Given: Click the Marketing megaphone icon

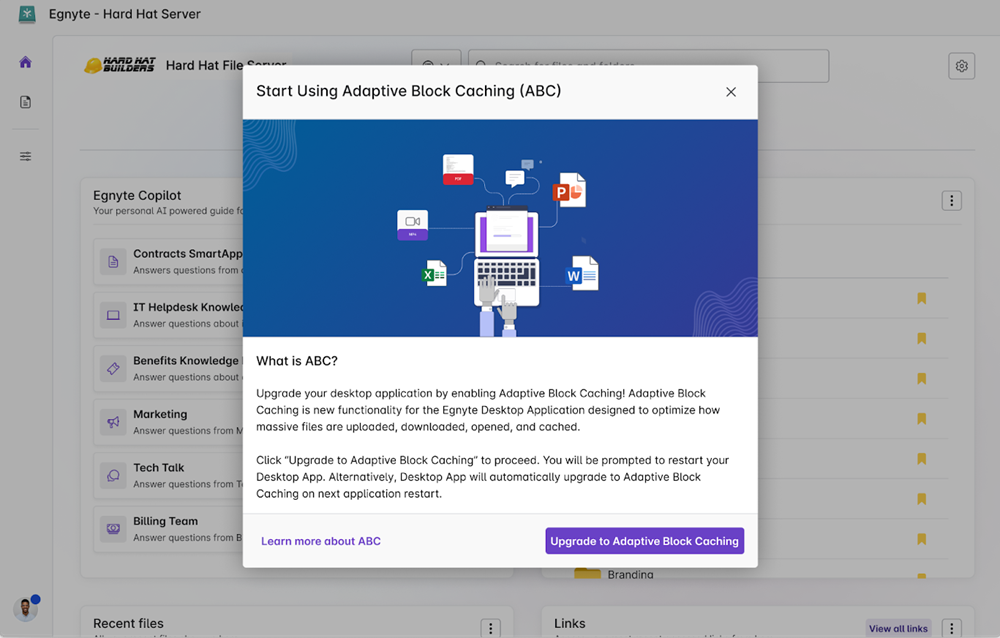Looking at the screenshot, I should click(113, 422).
